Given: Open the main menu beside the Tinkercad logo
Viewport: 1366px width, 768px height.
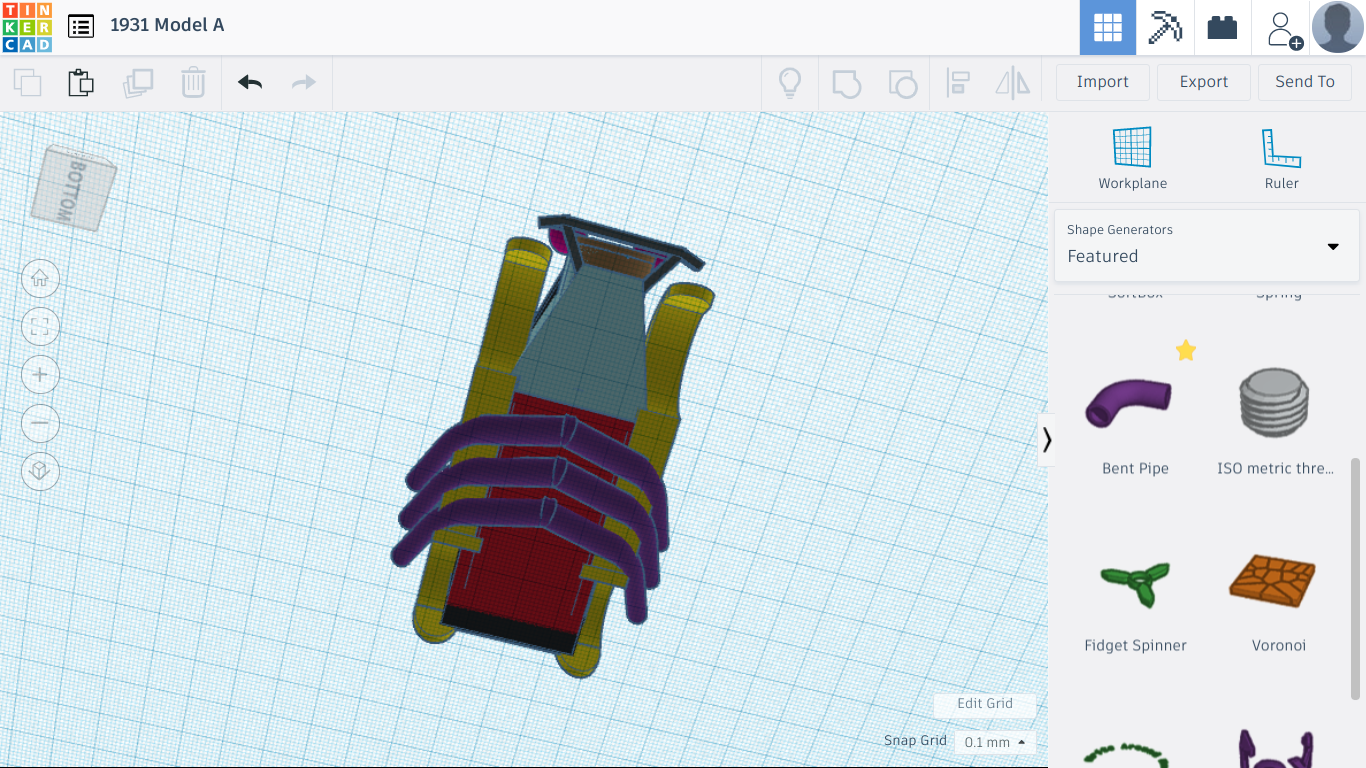Looking at the screenshot, I should pos(80,26).
